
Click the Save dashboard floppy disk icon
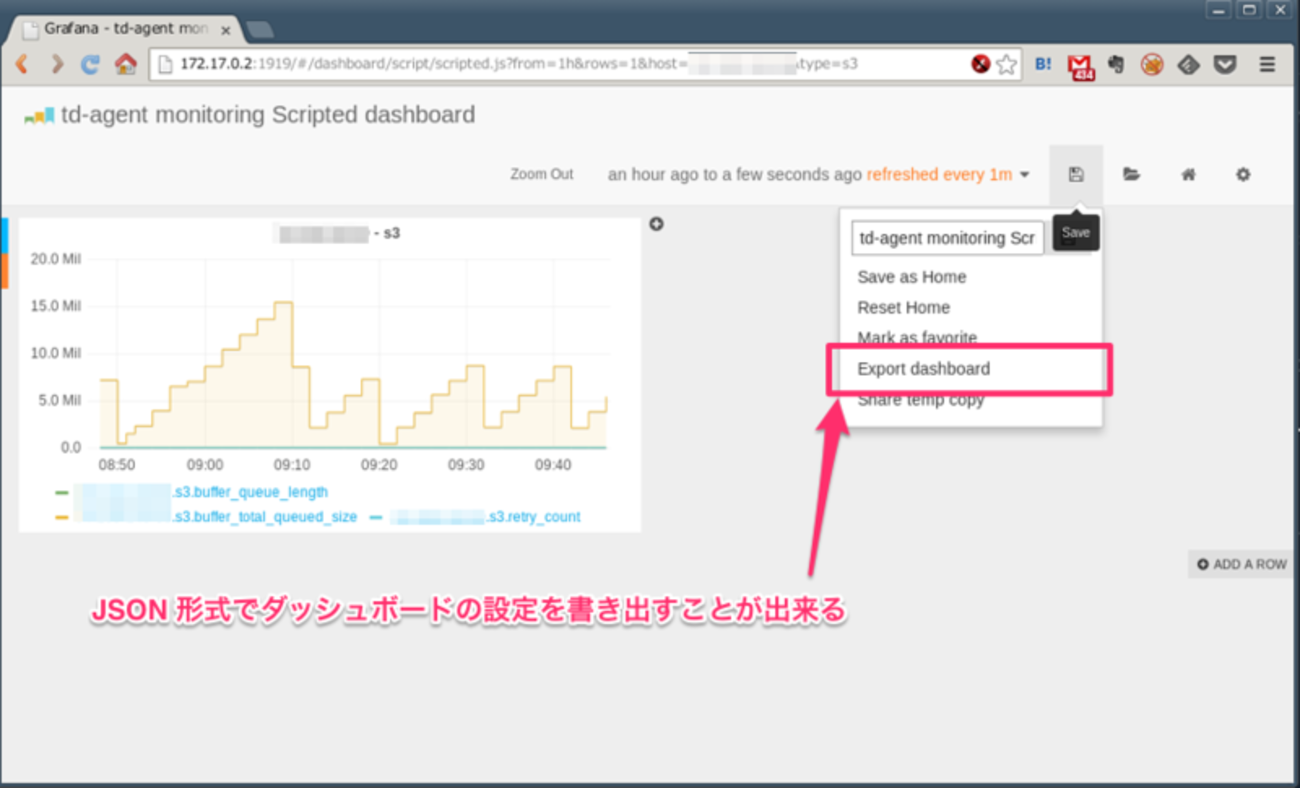point(1076,175)
